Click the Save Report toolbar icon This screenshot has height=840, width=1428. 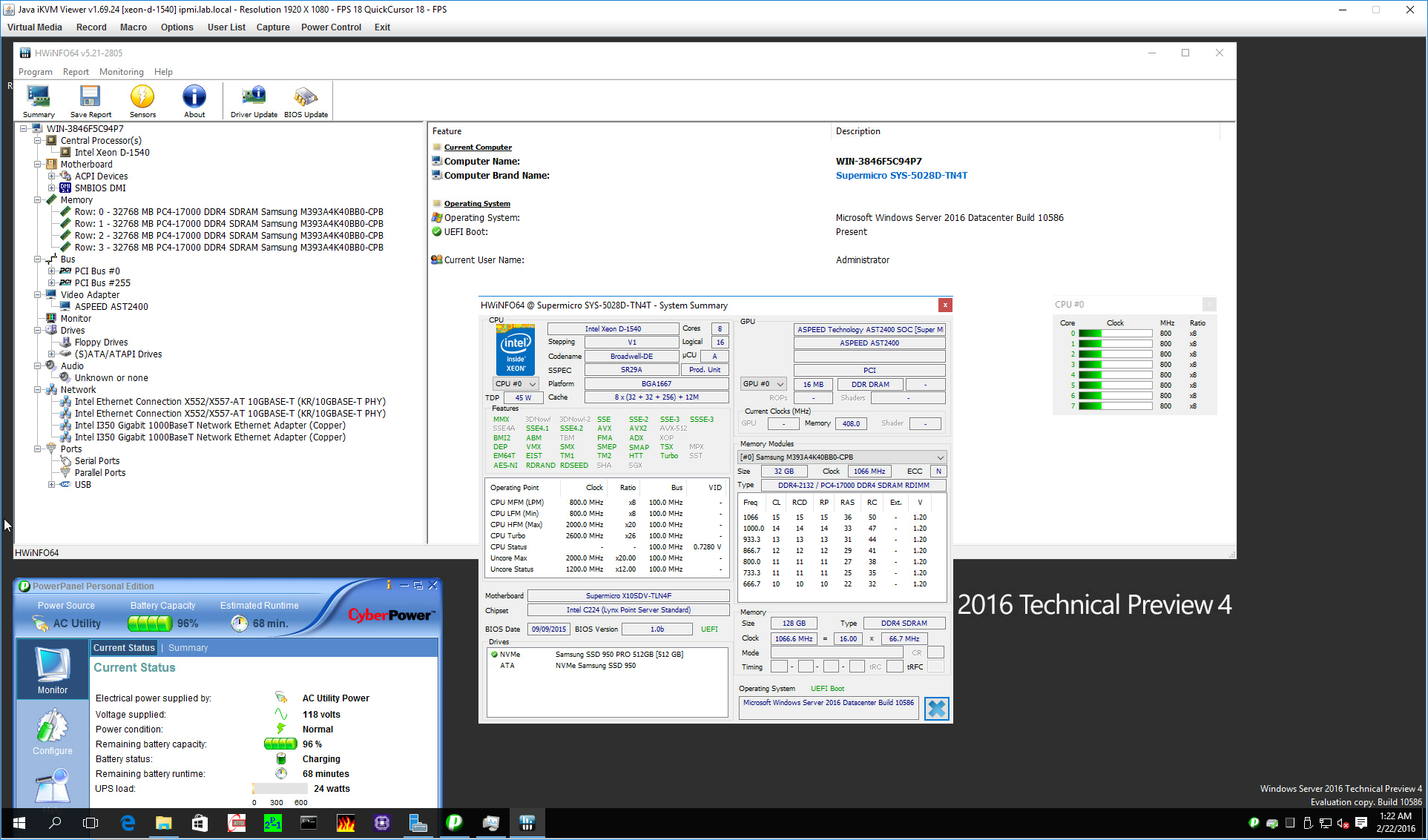[x=91, y=102]
